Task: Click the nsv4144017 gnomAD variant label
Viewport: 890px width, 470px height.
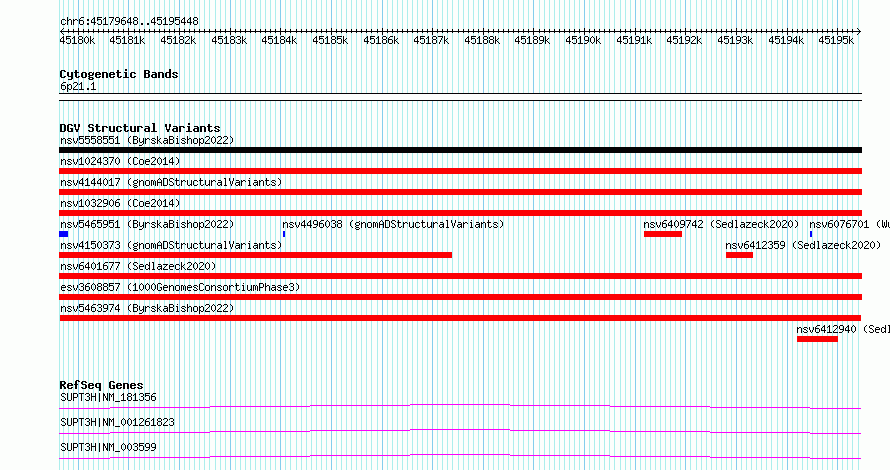Action: point(171,182)
